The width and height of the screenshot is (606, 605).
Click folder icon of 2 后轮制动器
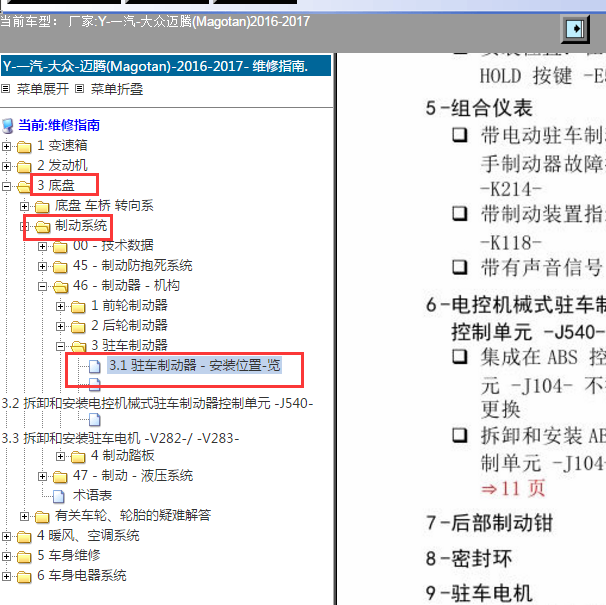coord(78,327)
